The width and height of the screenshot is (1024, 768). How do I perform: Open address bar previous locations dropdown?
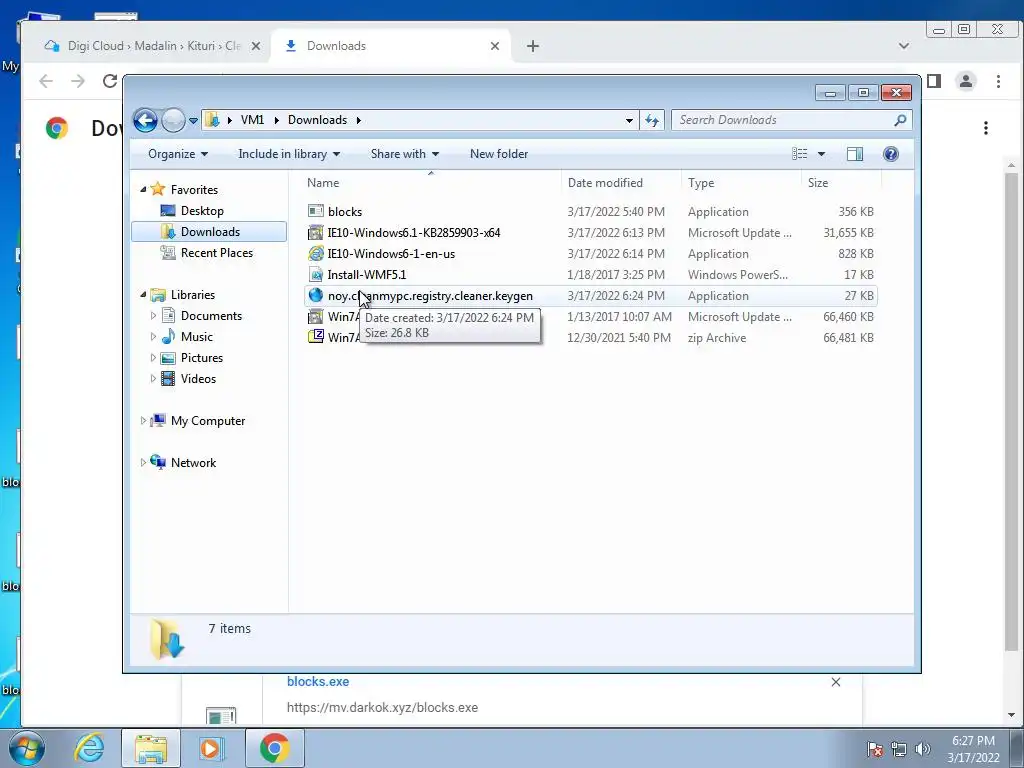tap(629, 120)
